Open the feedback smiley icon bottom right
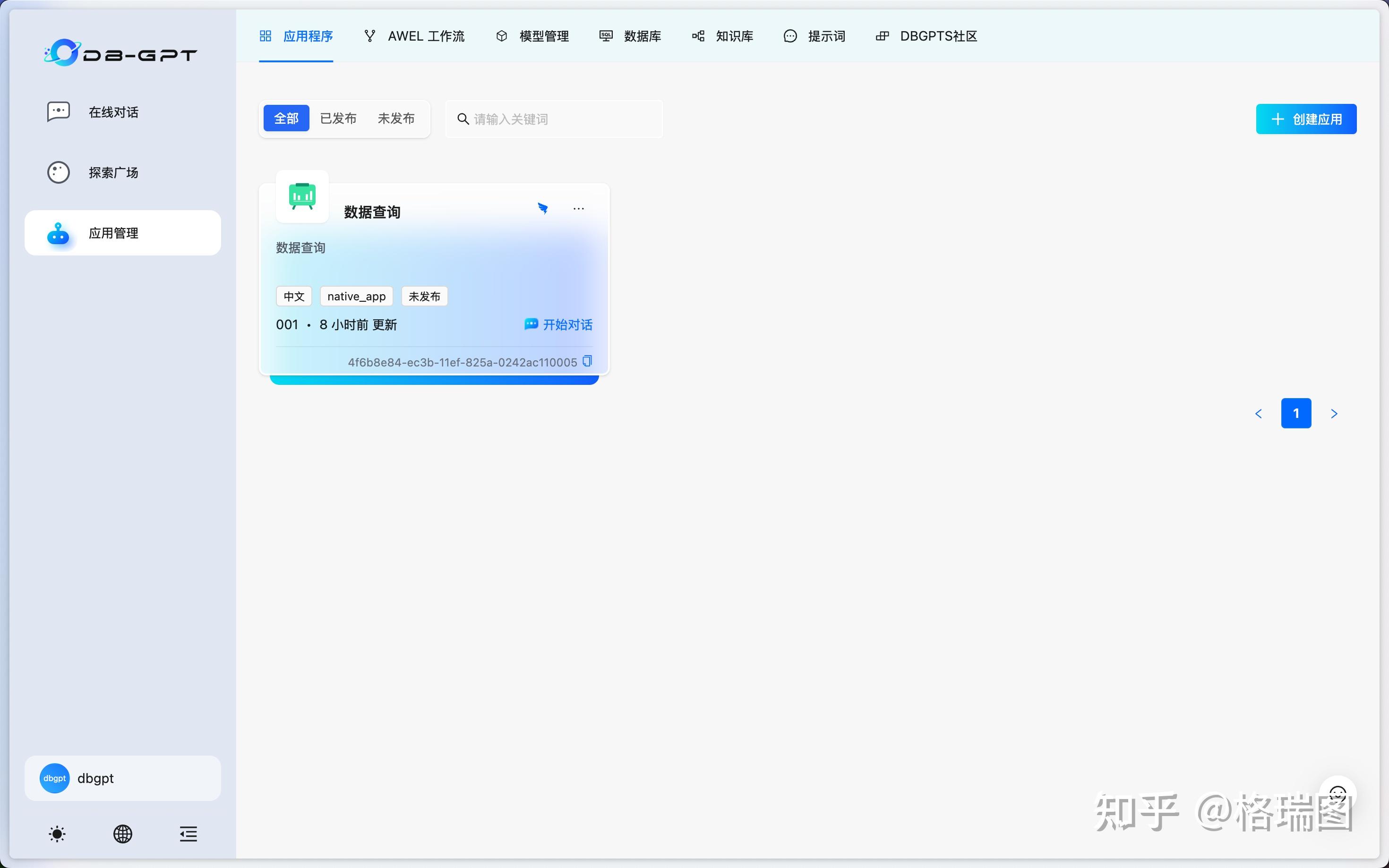This screenshot has height=868, width=1389. pos(1338,793)
